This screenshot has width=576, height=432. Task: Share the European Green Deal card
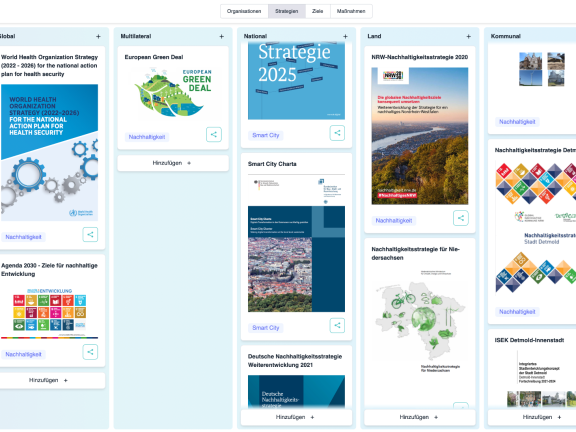pos(214,134)
